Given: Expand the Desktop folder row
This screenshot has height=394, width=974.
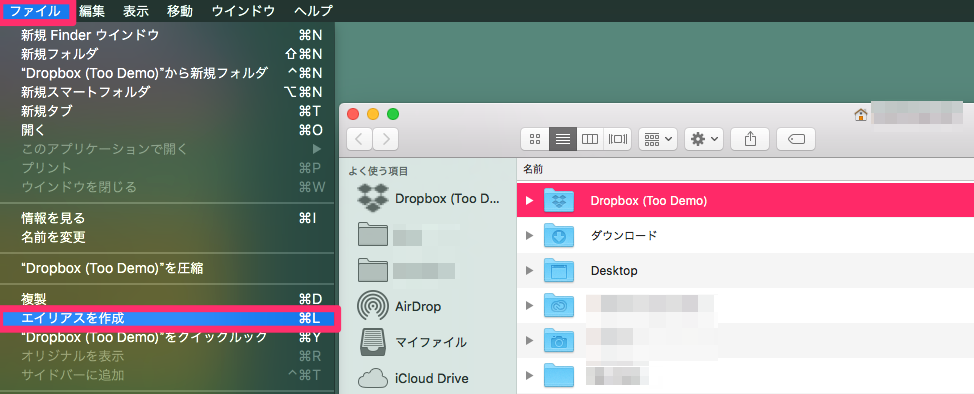Looking at the screenshot, I should (529, 270).
